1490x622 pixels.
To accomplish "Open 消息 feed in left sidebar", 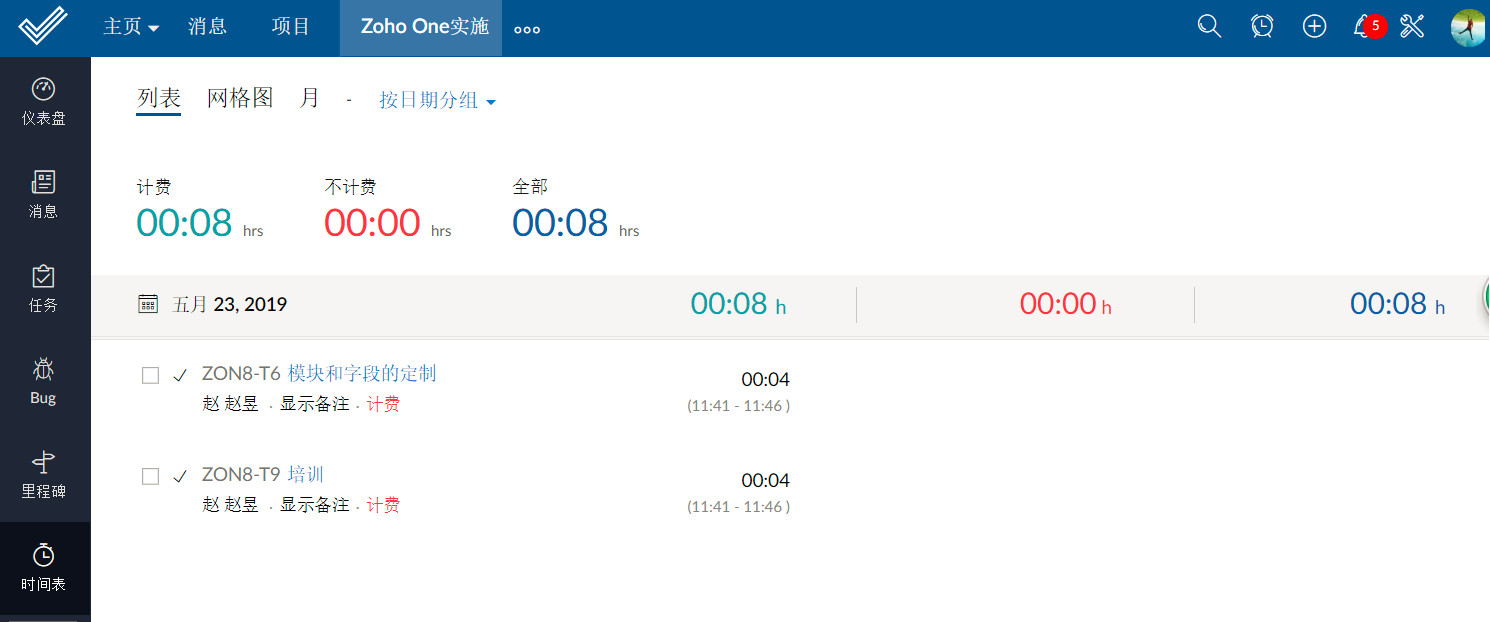I will 44,194.
